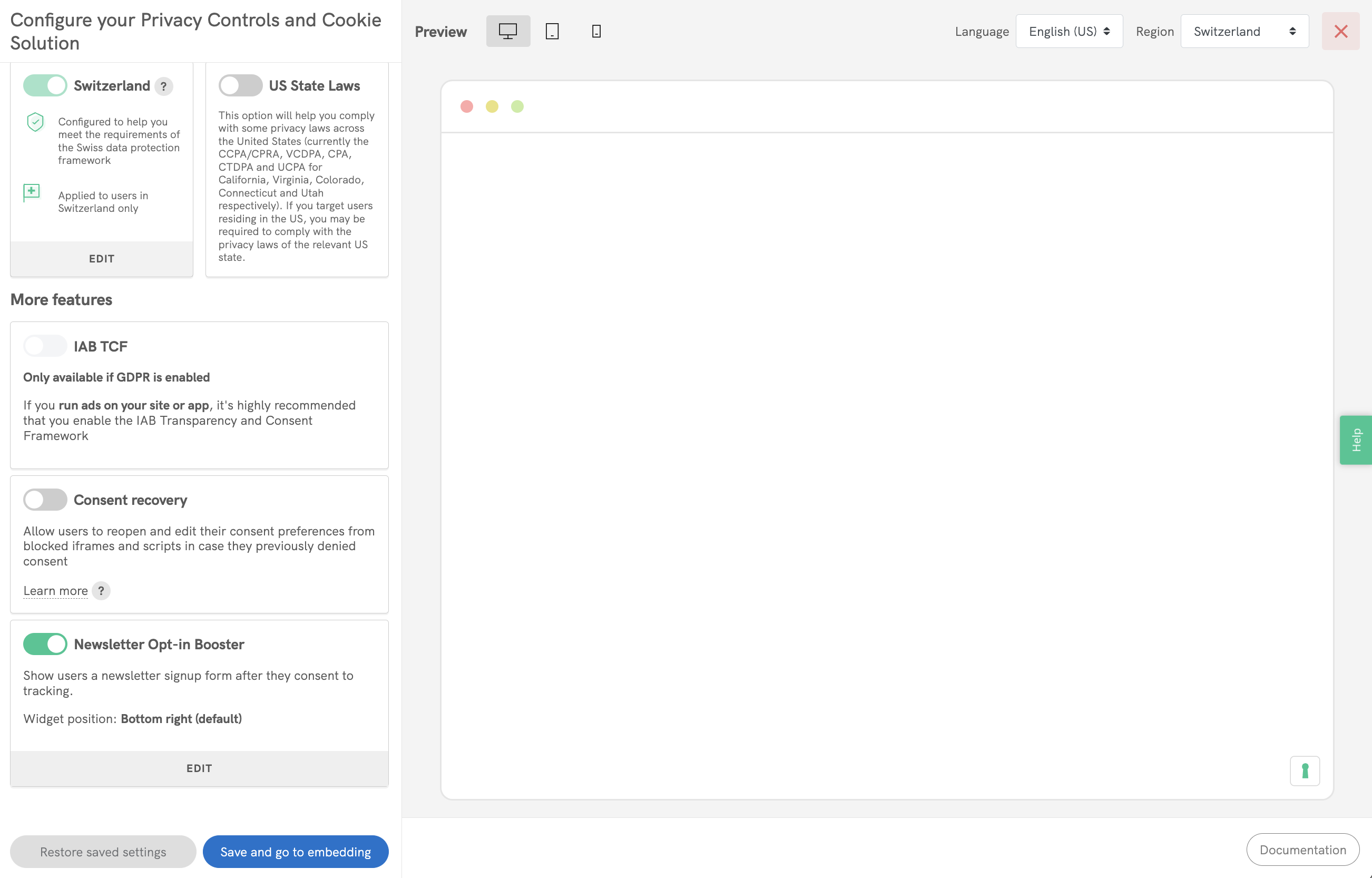This screenshot has width=1372, height=878.
Task: Click EDIT under Newsletter Opt-in Booster
Action: click(199, 768)
